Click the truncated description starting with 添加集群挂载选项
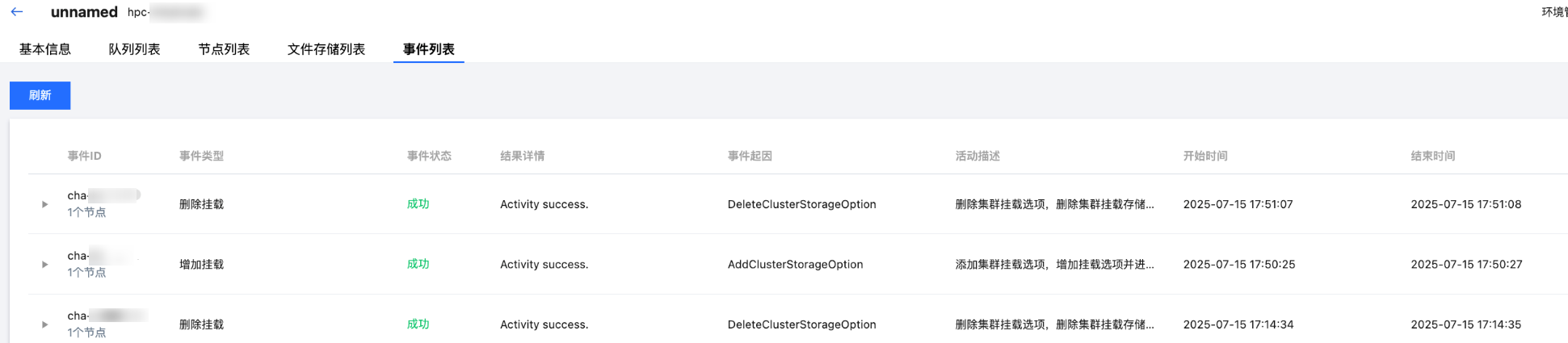 [1054, 265]
